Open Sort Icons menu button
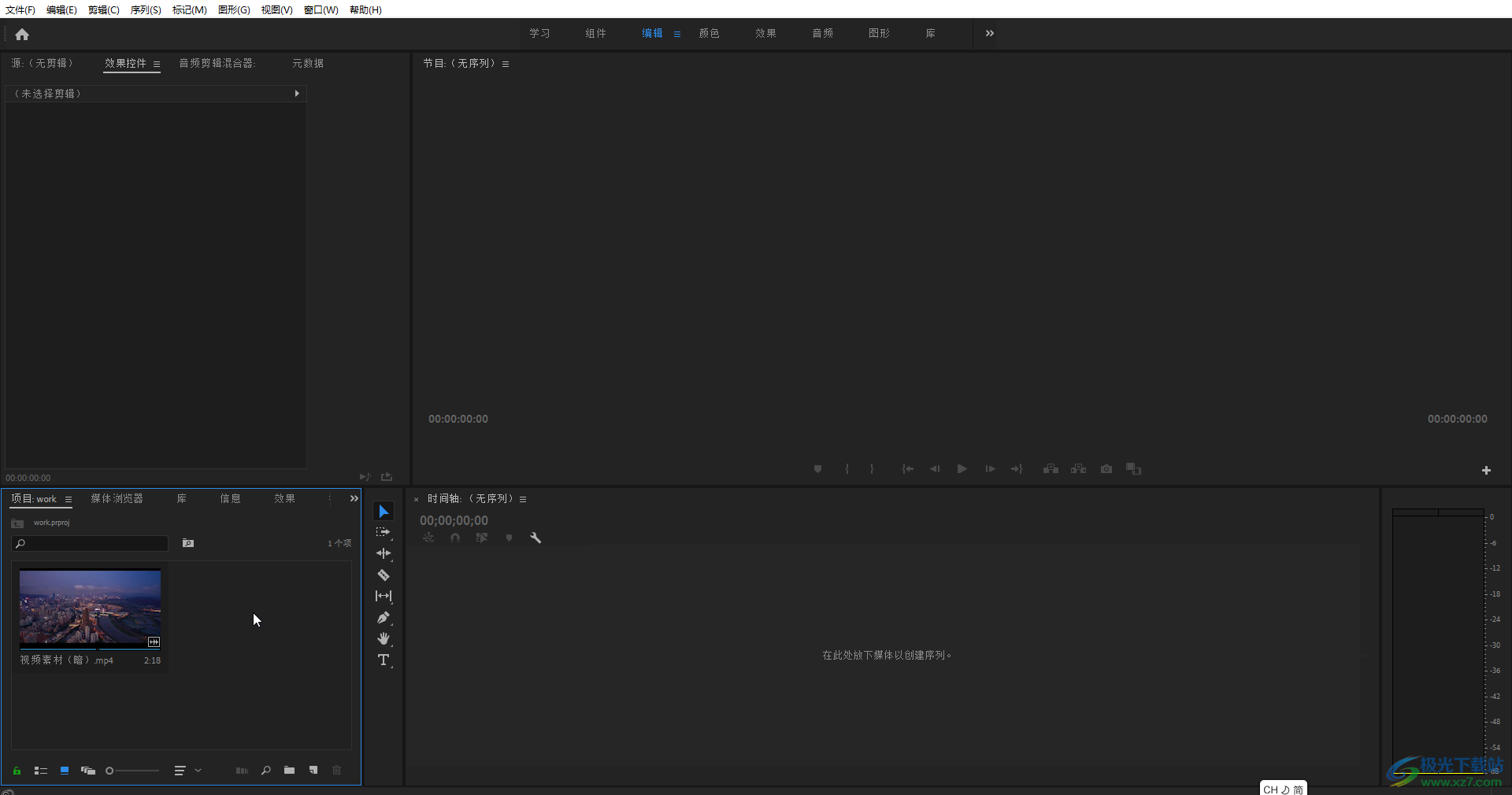The width and height of the screenshot is (1512, 795). pos(180,771)
